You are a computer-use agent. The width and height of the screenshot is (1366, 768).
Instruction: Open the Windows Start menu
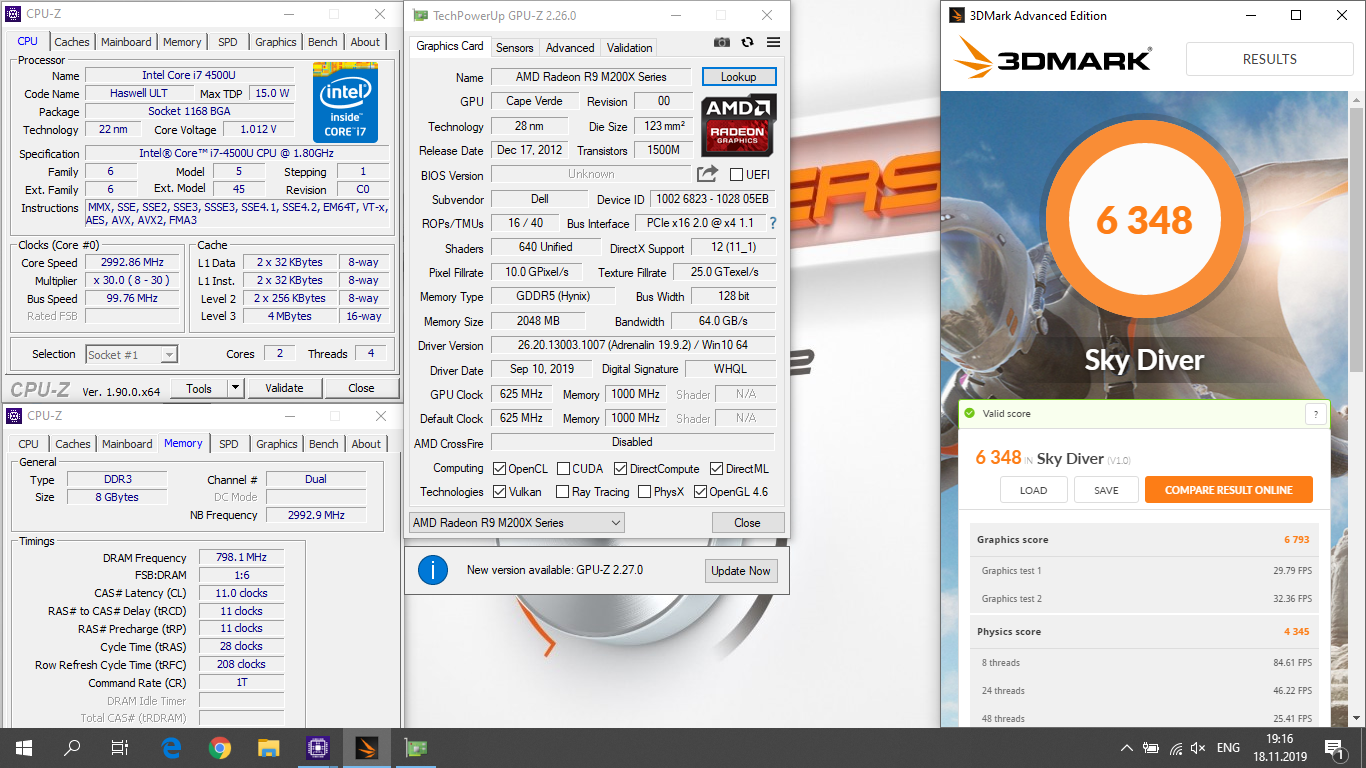click(x=23, y=747)
